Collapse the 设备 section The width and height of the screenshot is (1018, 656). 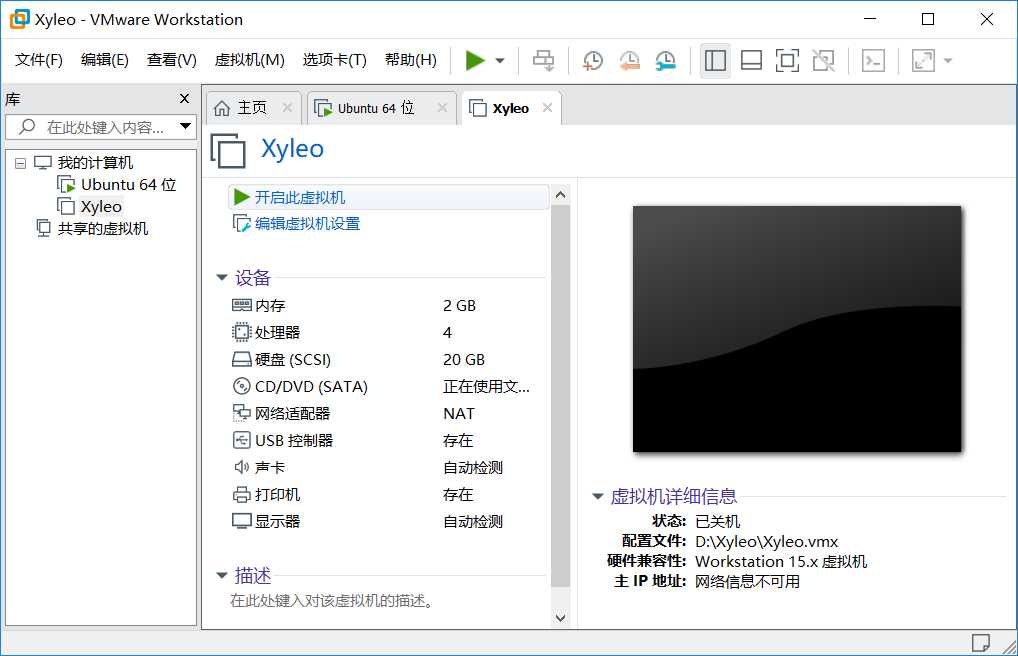tap(221, 278)
